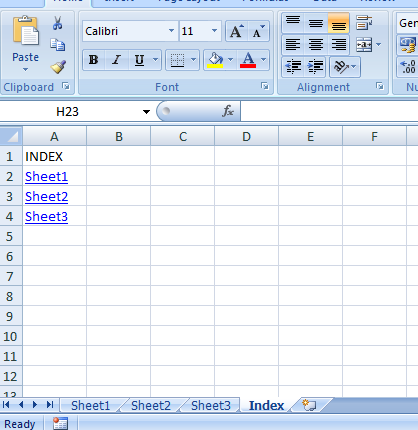418x430 pixels.
Task: Follow the Sheet1 hyperlink in A2
Action: (46, 176)
